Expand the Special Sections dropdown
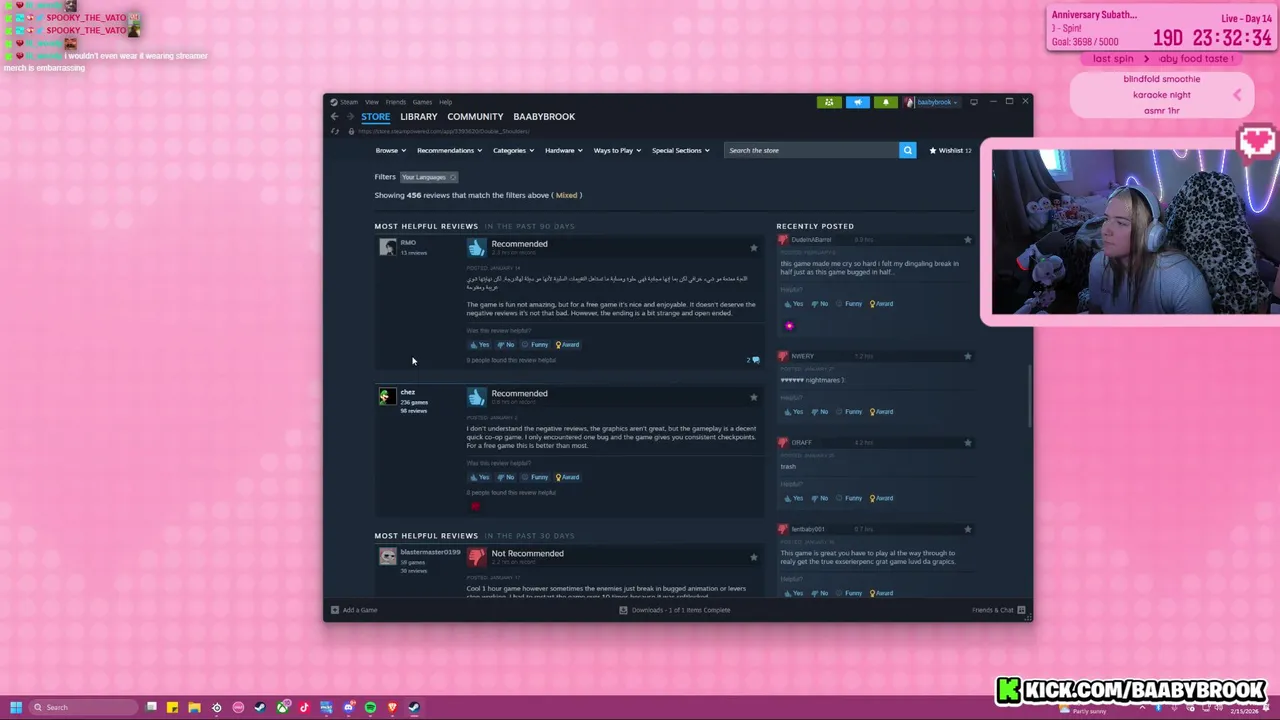 tap(681, 150)
